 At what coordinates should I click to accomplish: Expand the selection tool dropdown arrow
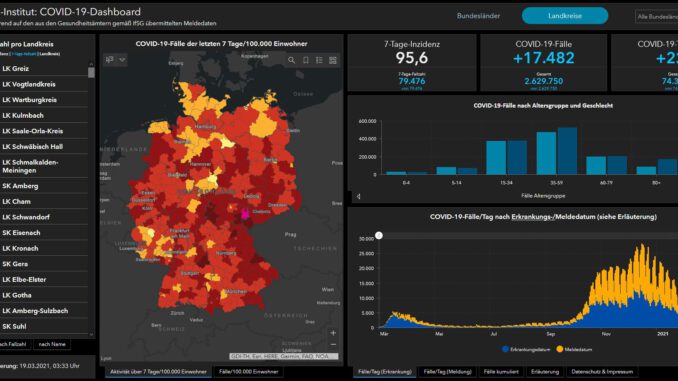click(x=122, y=60)
